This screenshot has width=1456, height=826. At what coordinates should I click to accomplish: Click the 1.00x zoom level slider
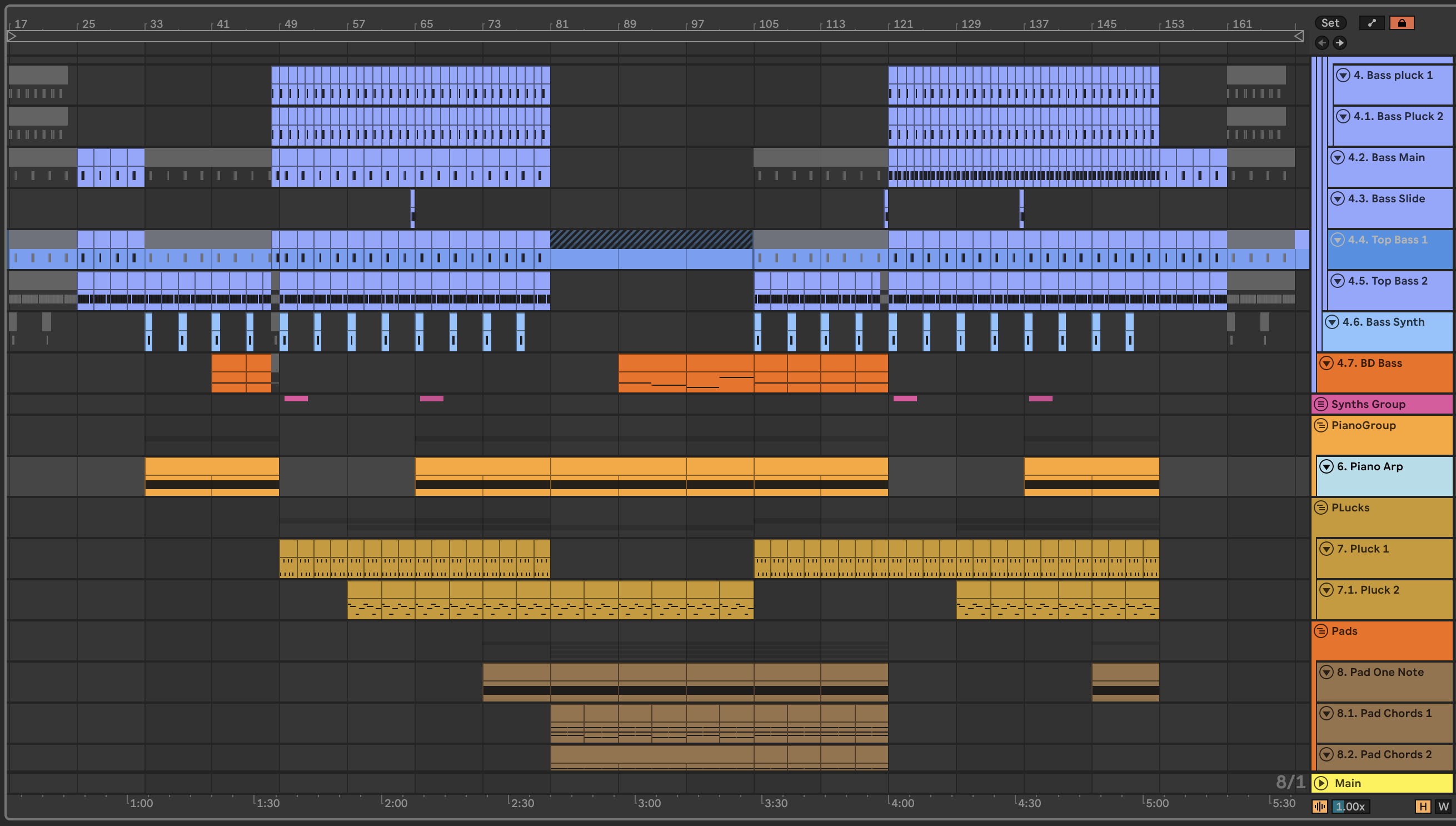1350,806
